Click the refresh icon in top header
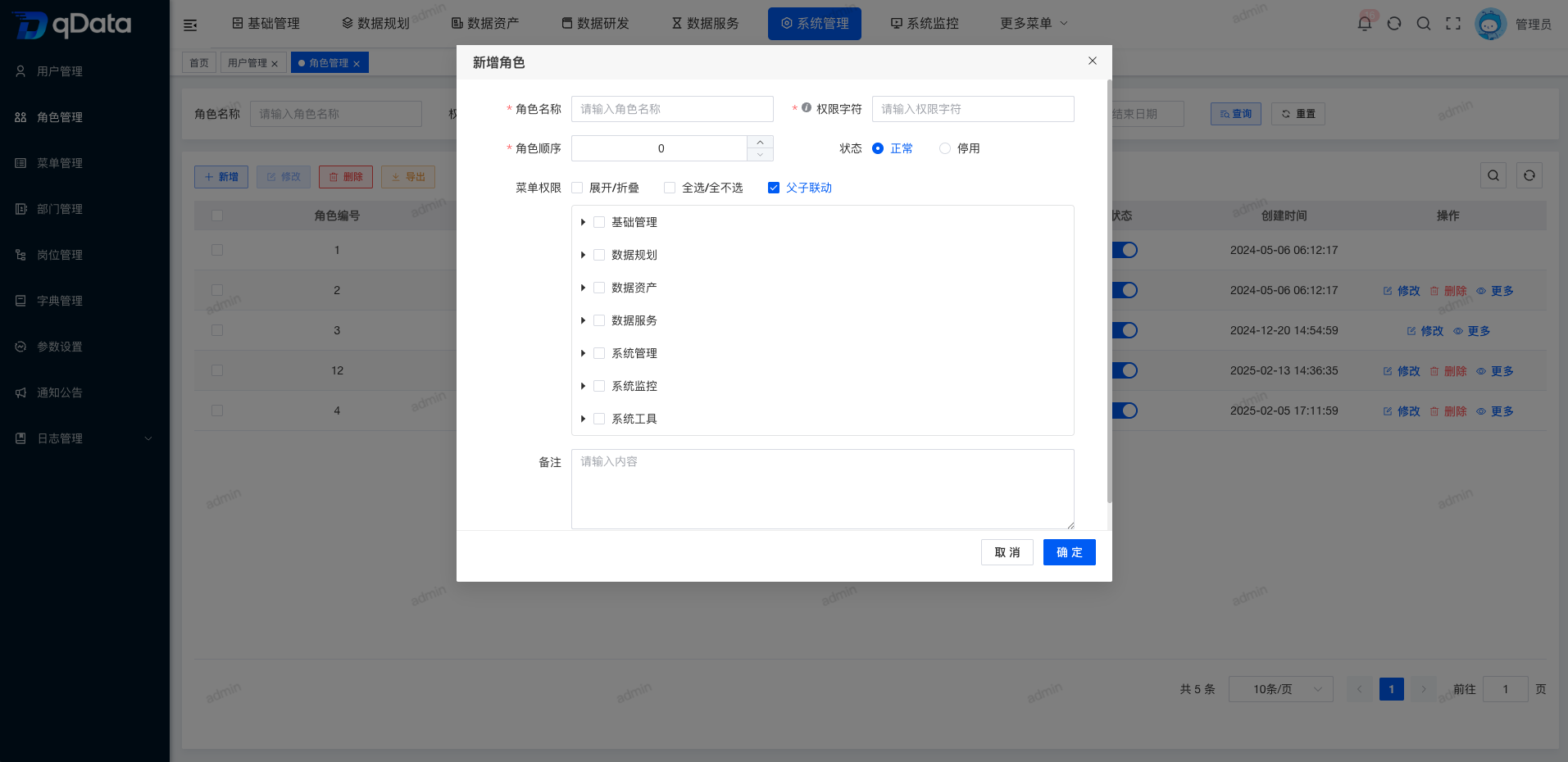Viewport: 1568px width, 762px height. 1394,24
